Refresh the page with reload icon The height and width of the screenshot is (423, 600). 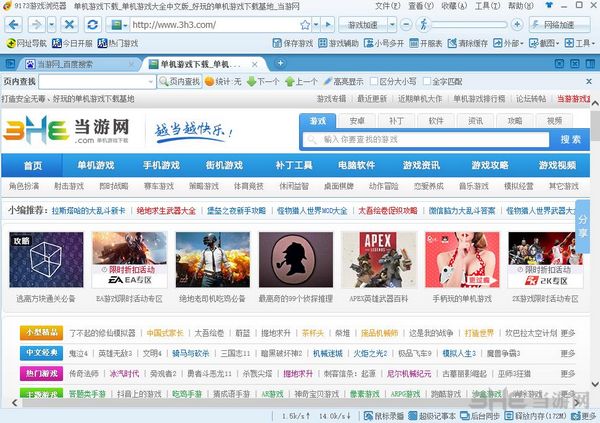pos(92,25)
